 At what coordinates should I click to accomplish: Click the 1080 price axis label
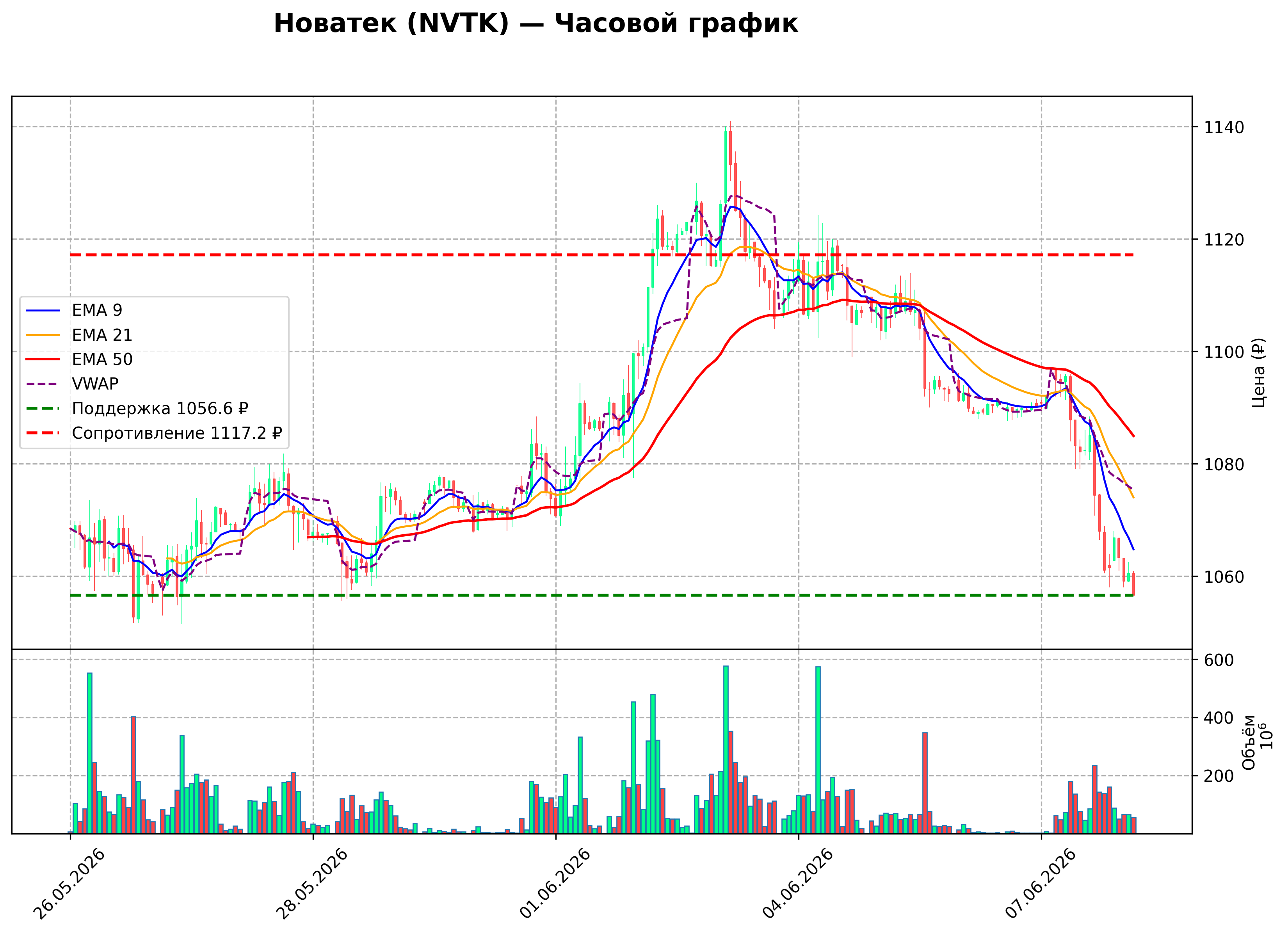click(1224, 464)
